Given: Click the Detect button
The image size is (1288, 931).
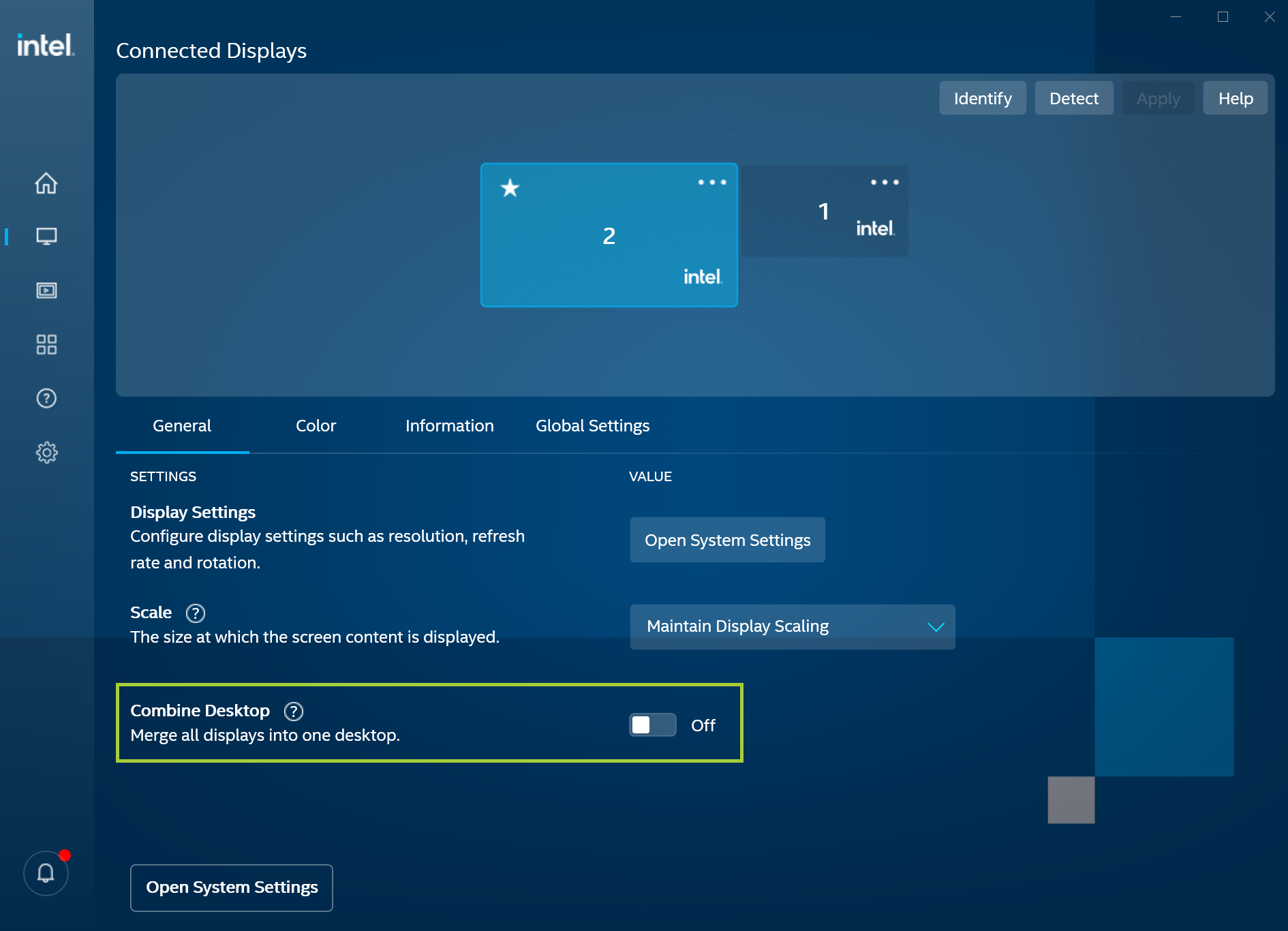Looking at the screenshot, I should coord(1074,98).
